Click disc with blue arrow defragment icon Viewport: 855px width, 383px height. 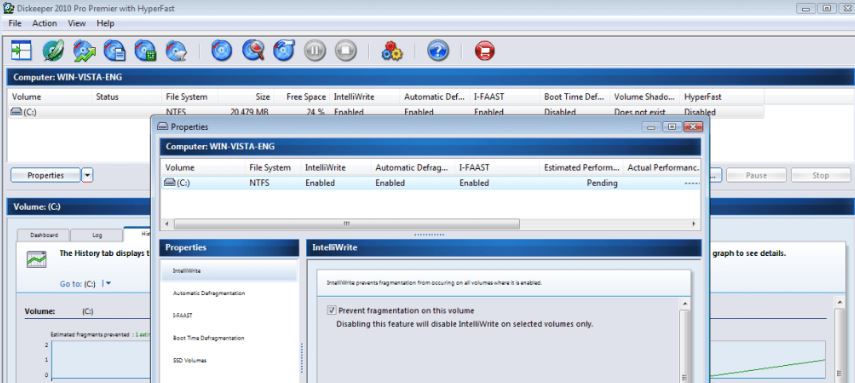coord(284,51)
